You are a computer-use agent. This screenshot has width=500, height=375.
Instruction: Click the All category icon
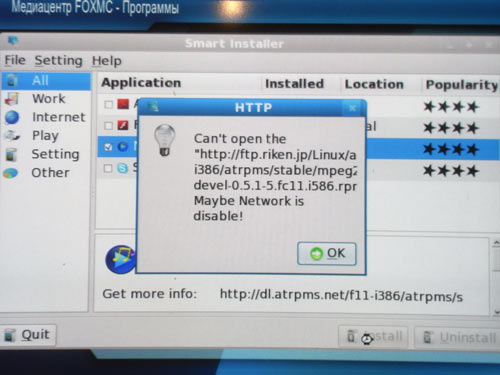tap(12, 81)
